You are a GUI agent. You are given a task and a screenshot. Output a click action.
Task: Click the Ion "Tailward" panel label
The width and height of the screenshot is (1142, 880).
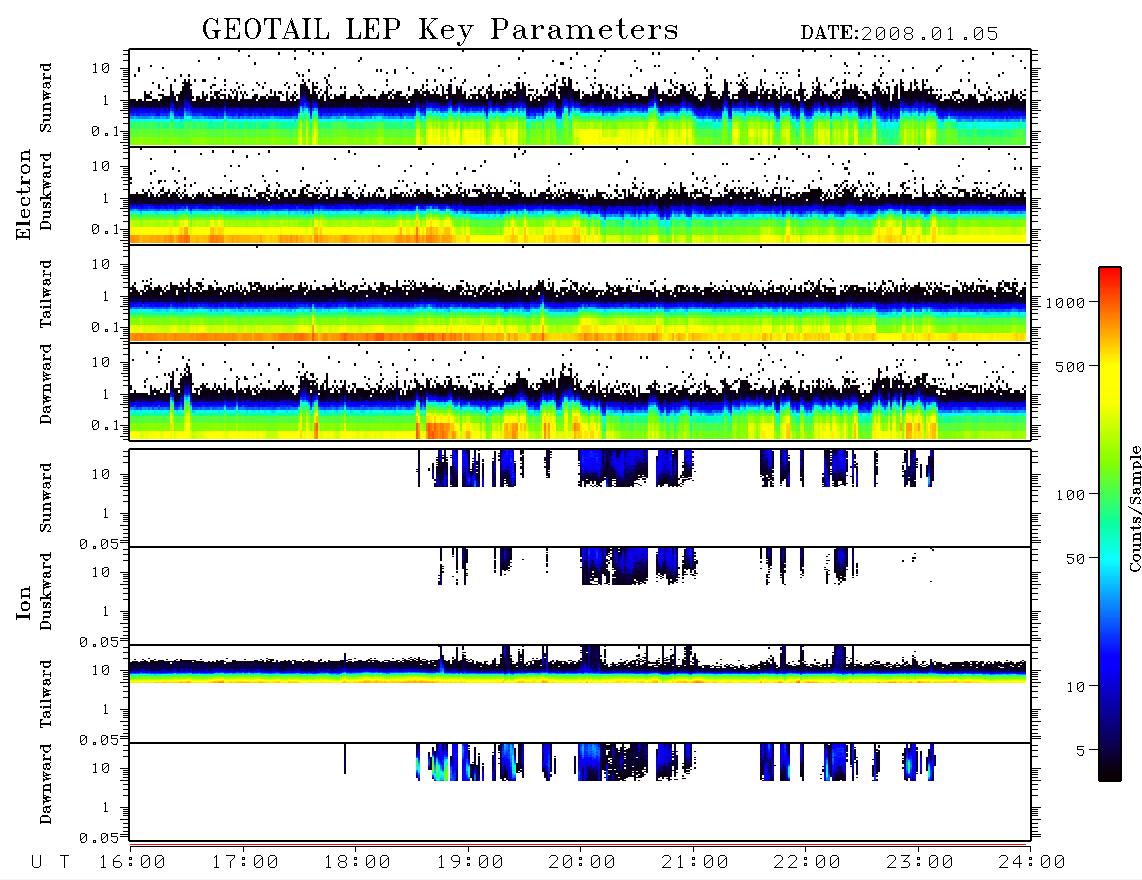point(46,694)
